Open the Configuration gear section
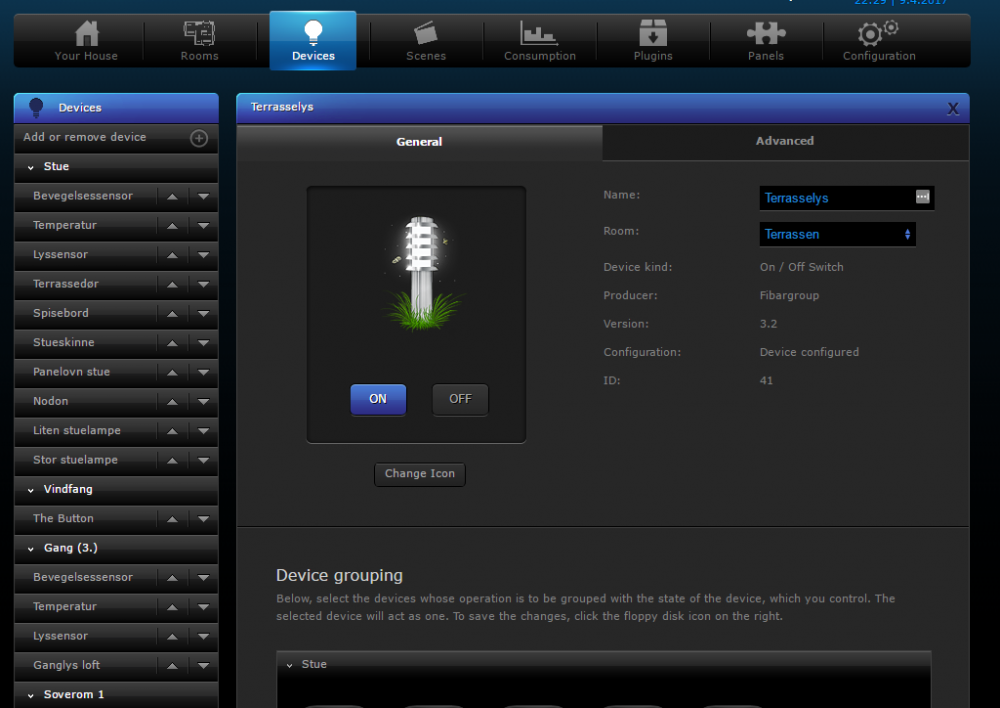 (x=879, y=41)
